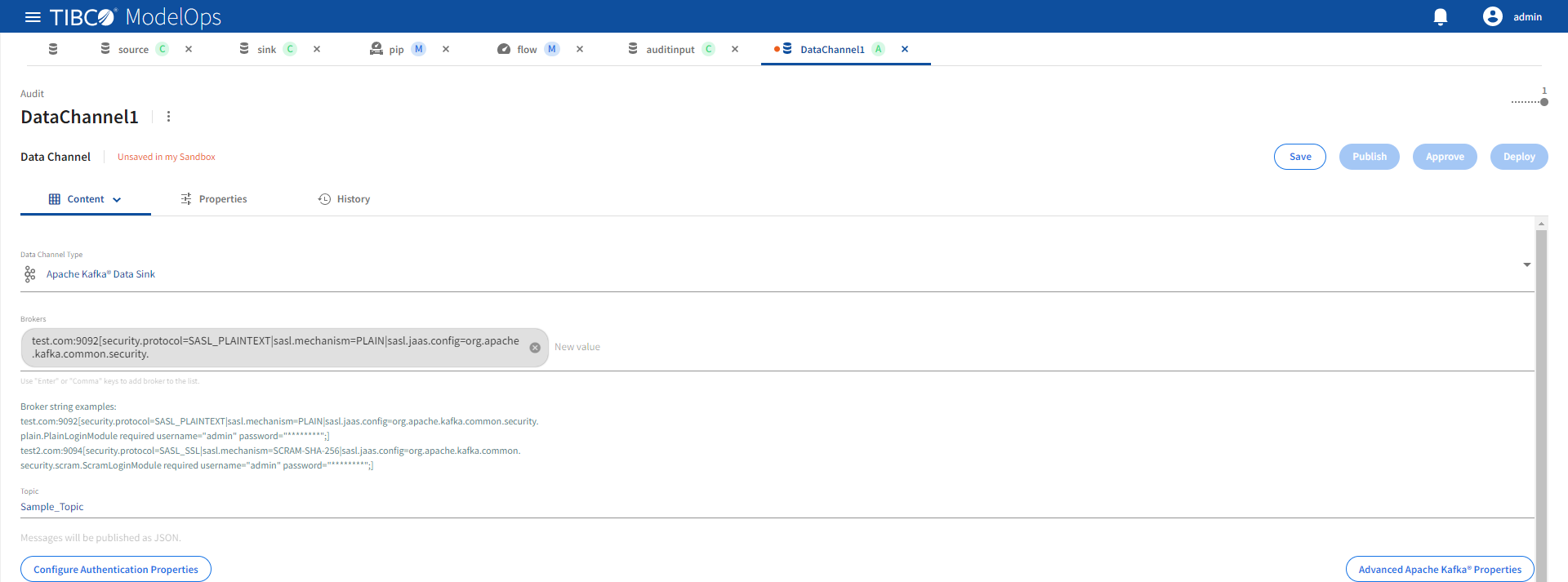Open the Properties tab
This screenshot has height=582, width=1568.
coord(214,199)
